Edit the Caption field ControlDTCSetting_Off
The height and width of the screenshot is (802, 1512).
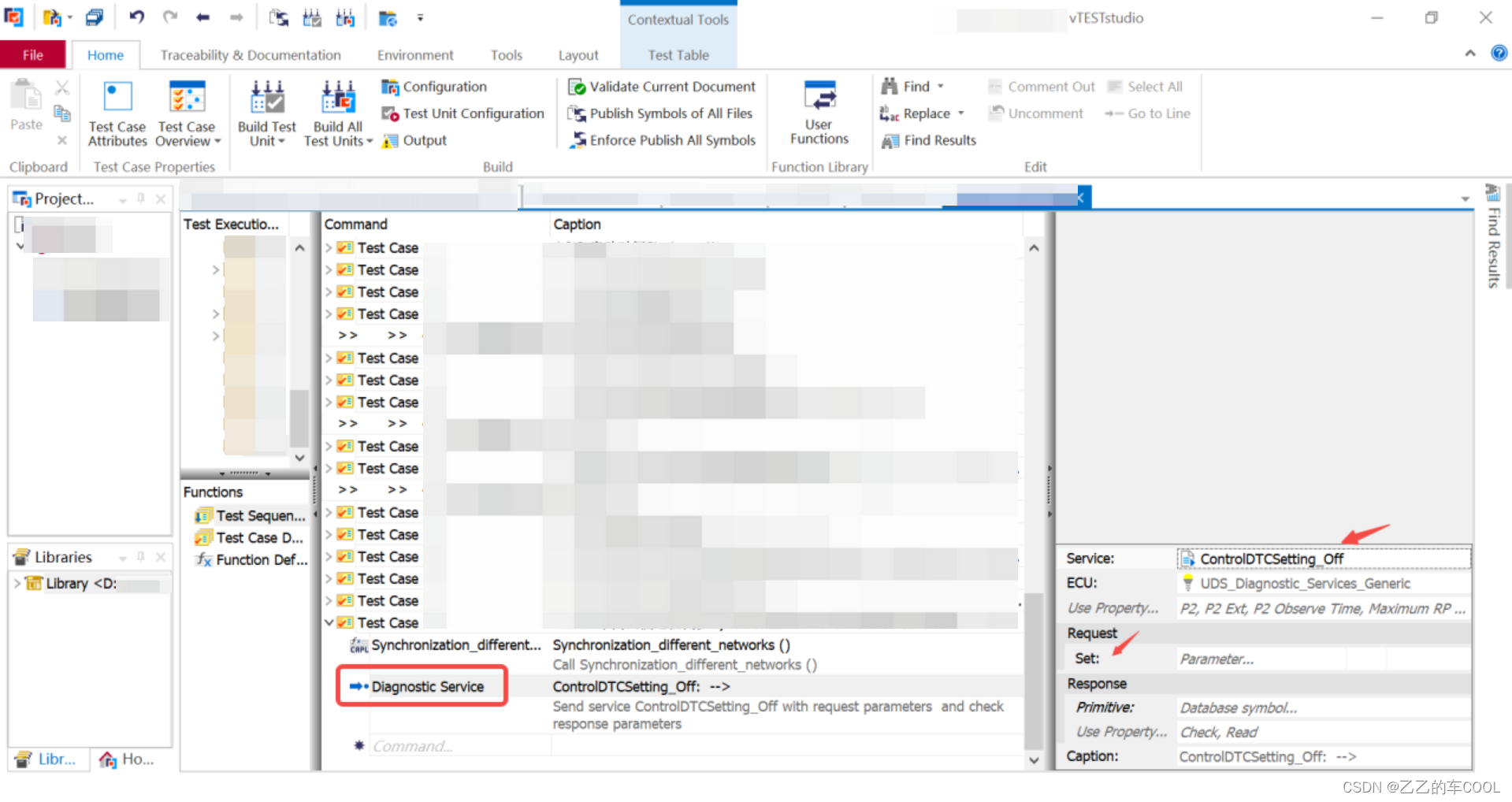[1324, 756]
